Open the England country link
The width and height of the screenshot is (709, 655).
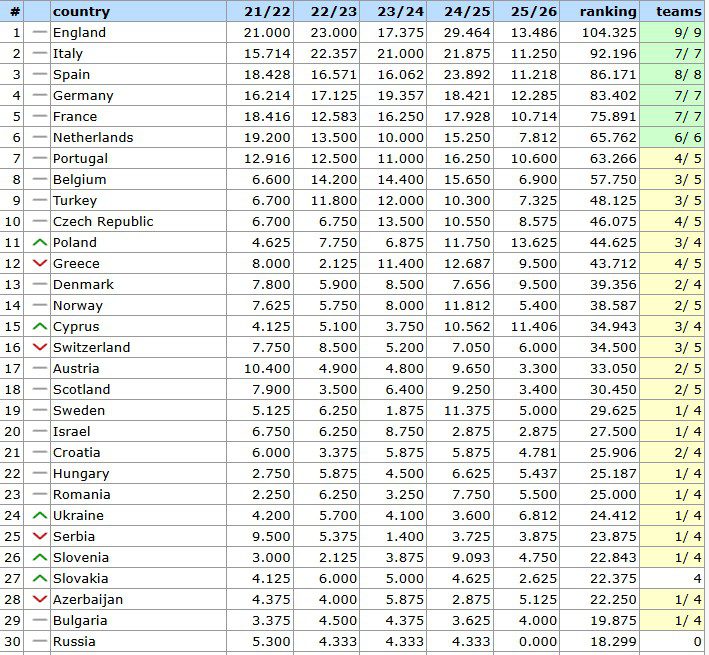79,32
